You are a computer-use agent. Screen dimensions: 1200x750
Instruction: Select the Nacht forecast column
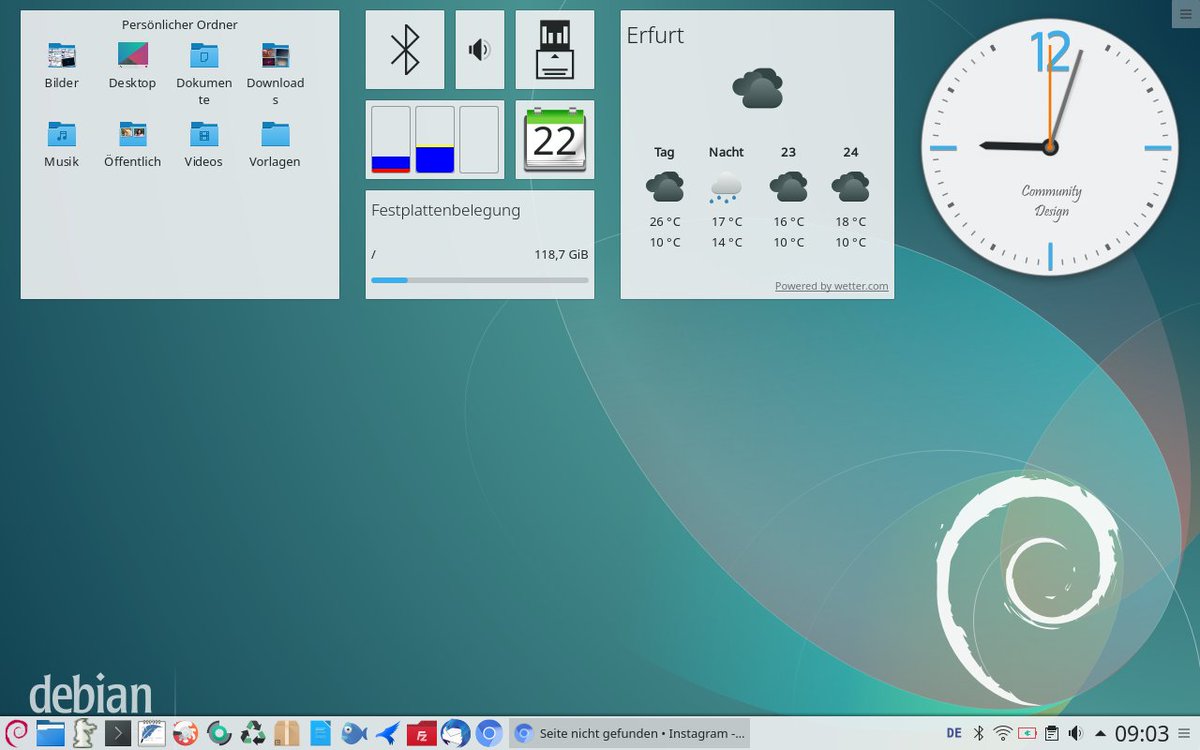[726, 197]
